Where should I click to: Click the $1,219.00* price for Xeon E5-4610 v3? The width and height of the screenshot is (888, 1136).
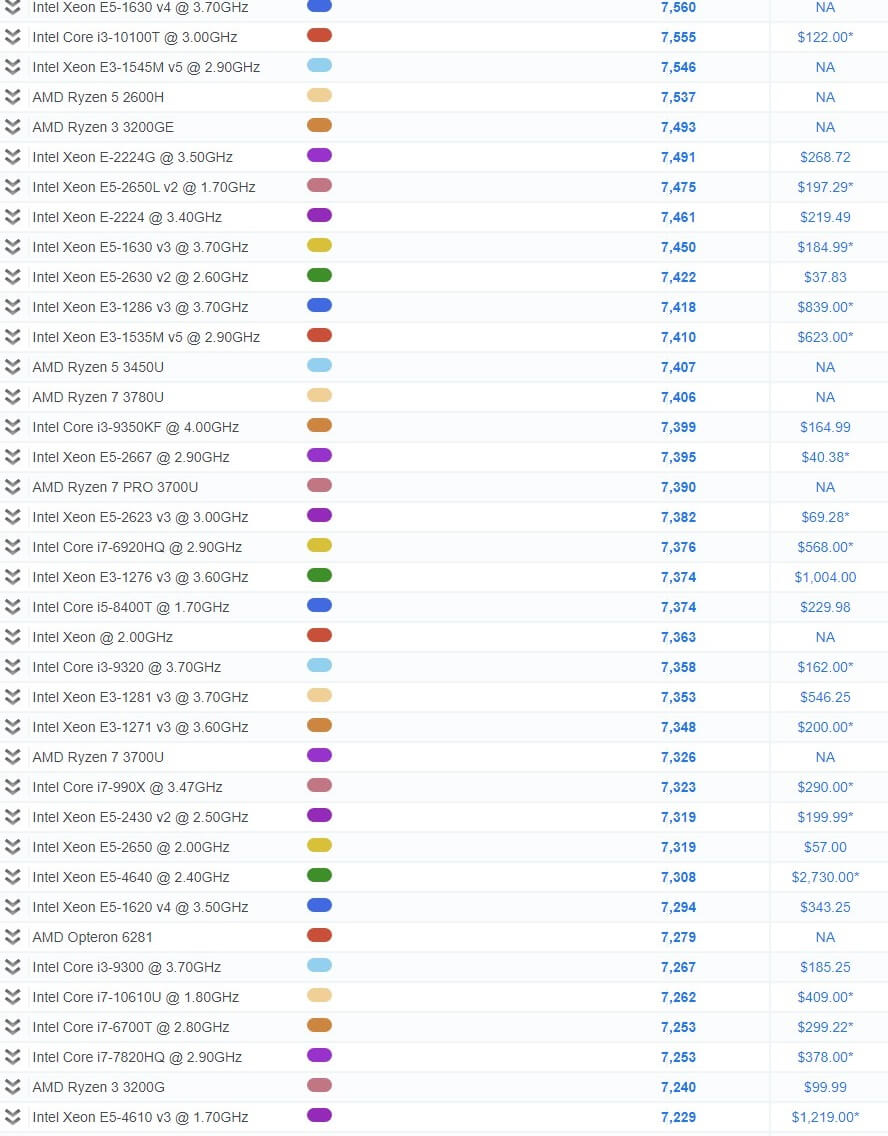click(x=825, y=1117)
